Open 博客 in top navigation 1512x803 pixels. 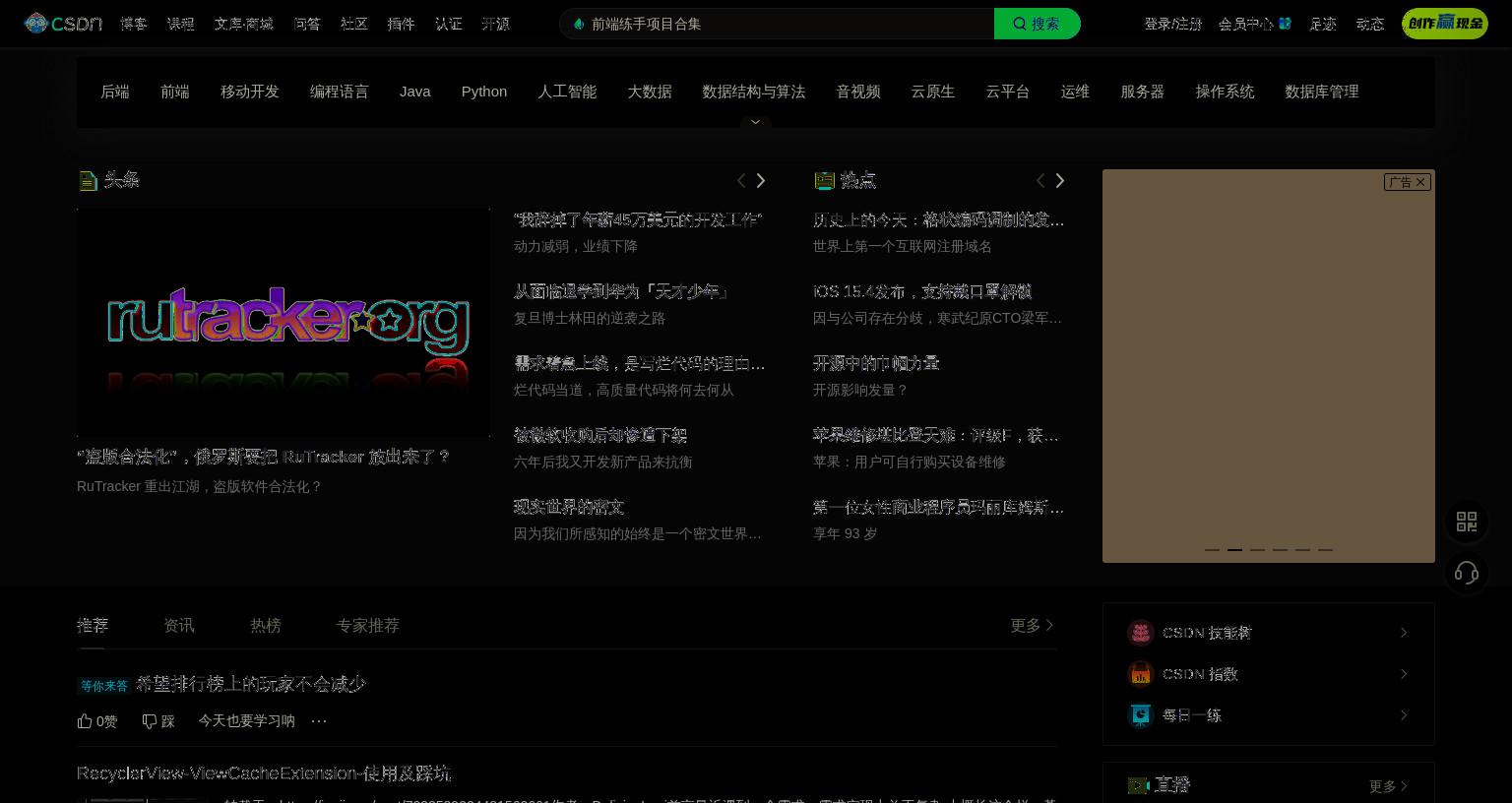[134, 24]
